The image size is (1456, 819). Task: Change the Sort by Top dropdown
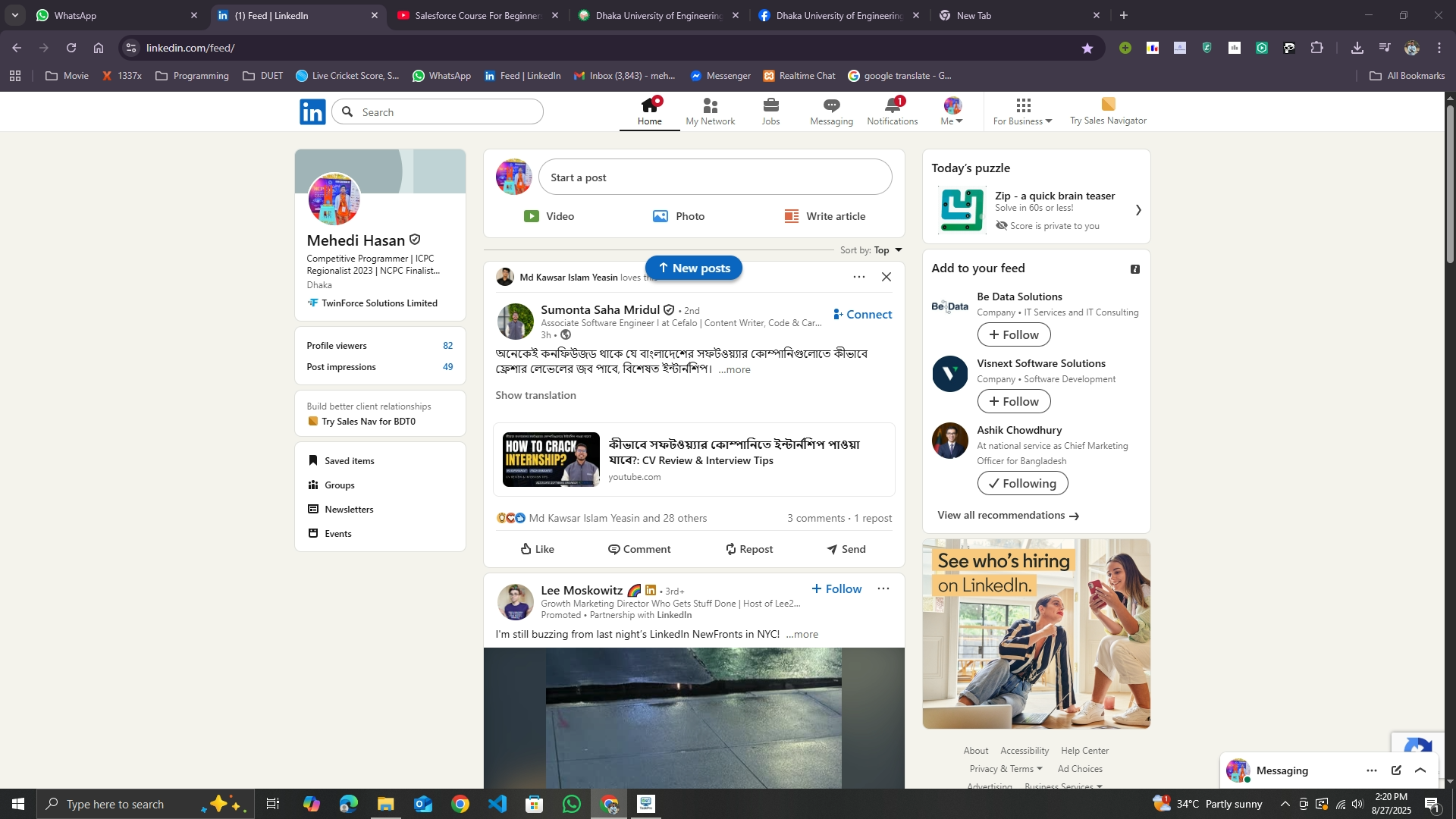(x=887, y=250)
